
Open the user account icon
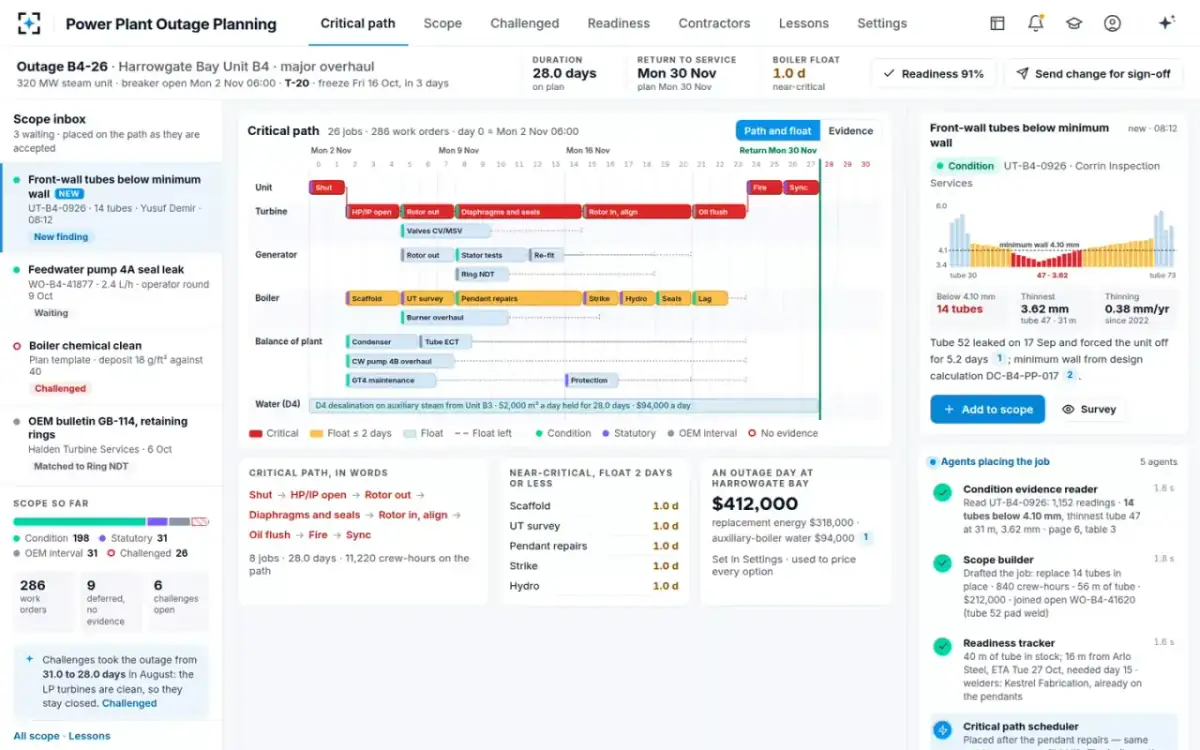(x=1112, y=23)
